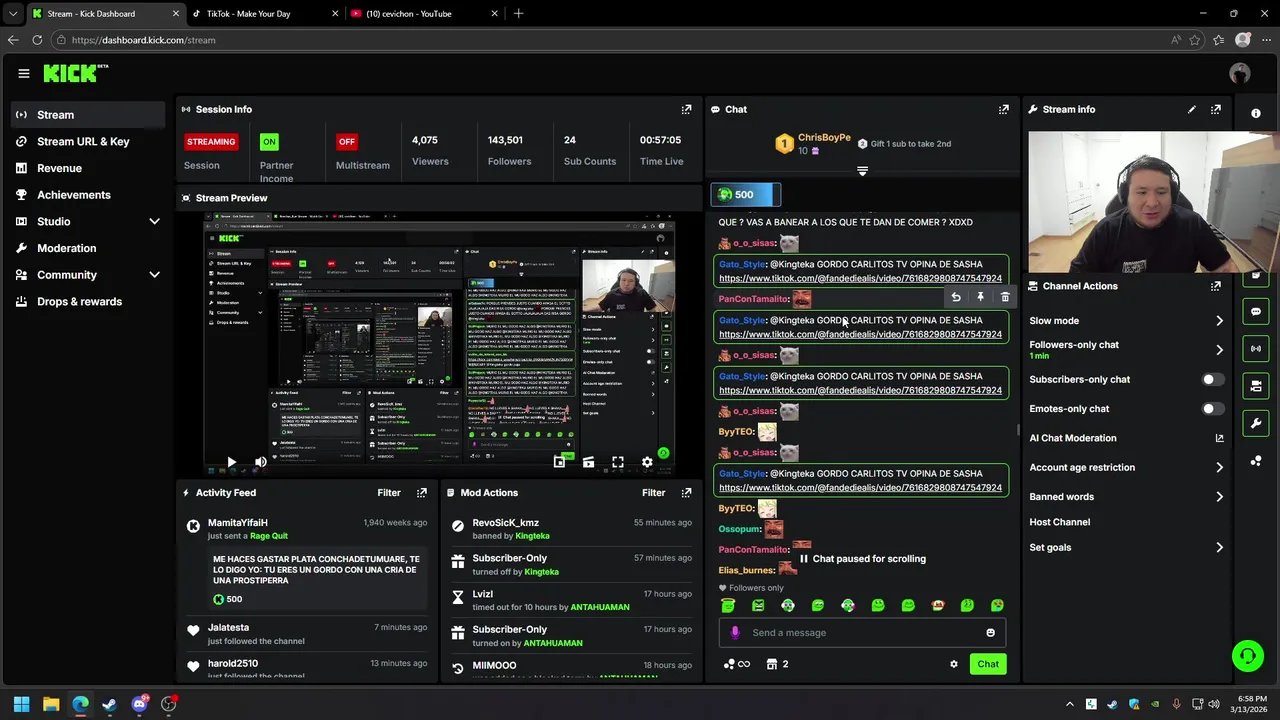
Task: Open the account avatar menu
Action: (1240, 73)
